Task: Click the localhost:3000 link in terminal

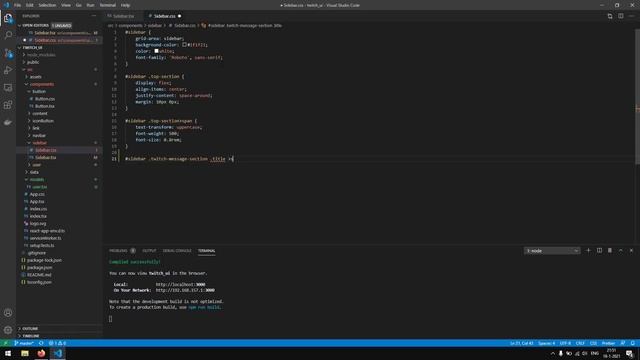Action: (x=180, y=284)
